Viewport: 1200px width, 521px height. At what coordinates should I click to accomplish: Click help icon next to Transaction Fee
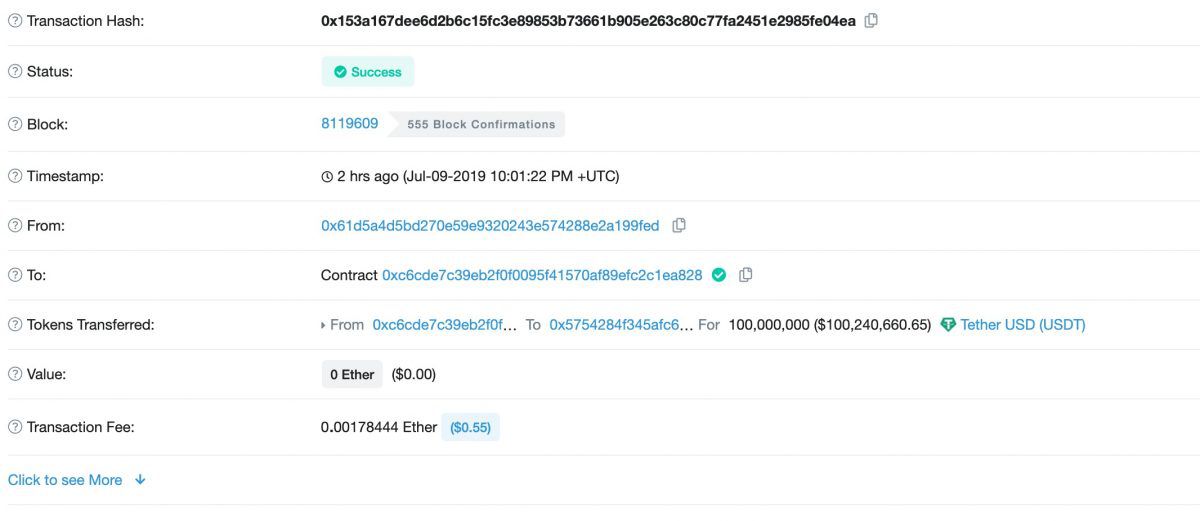pos(15,427)
